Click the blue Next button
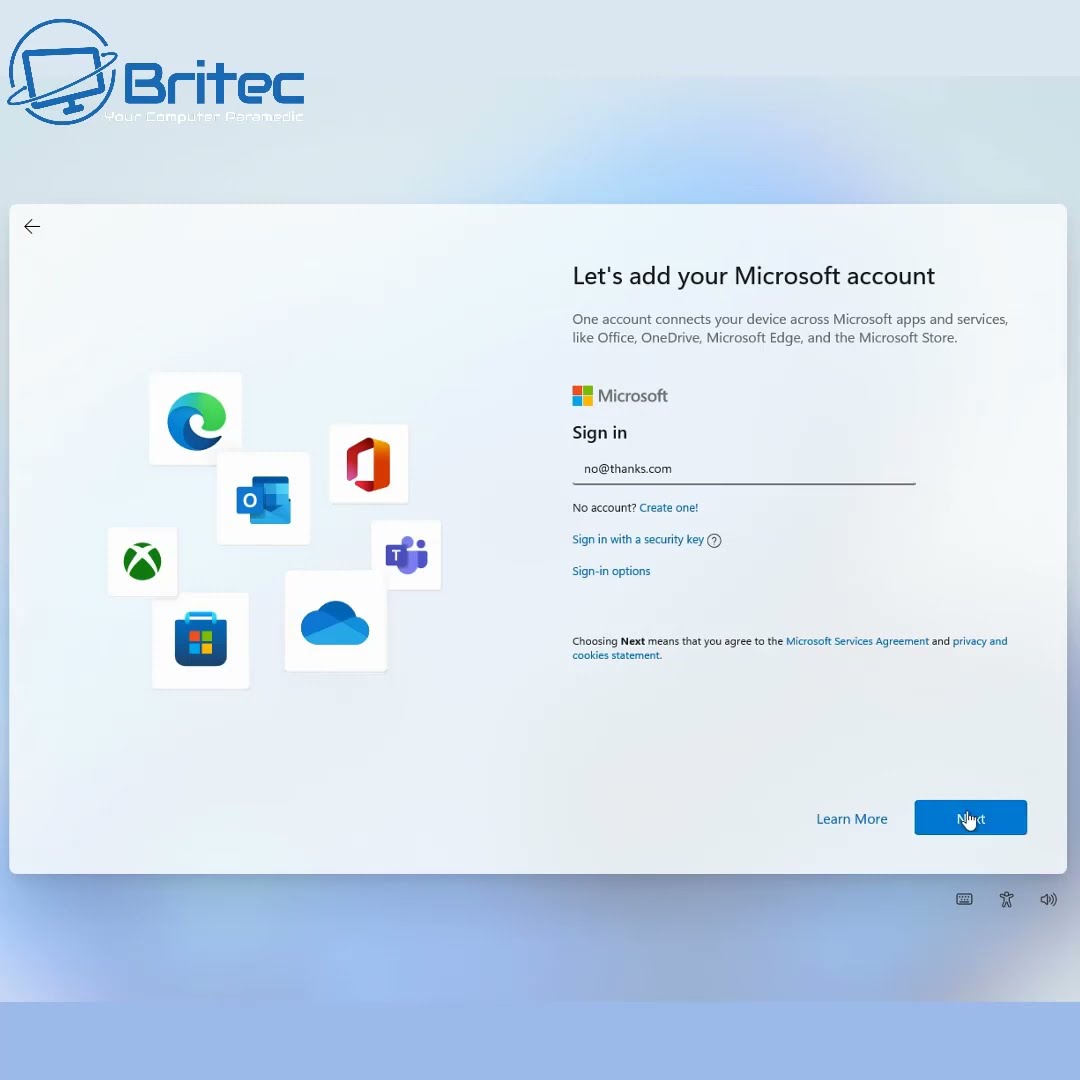 970,818
